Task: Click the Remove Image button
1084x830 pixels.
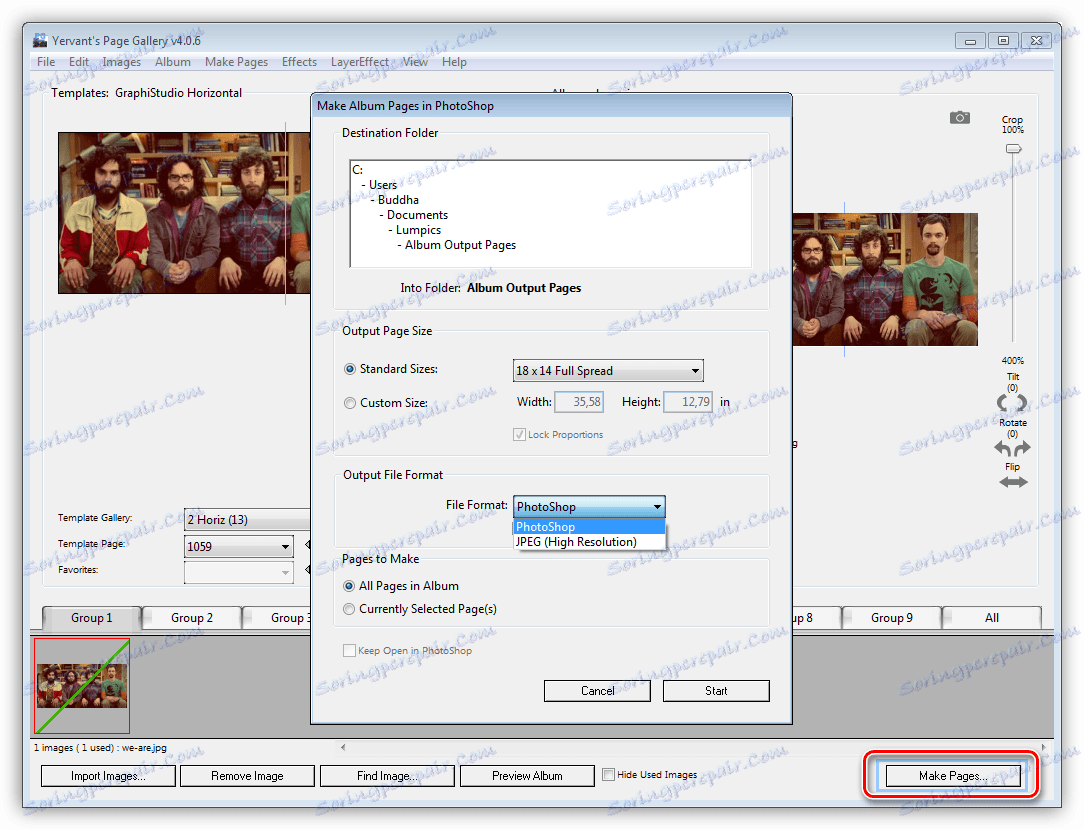Action: point(247,775)
